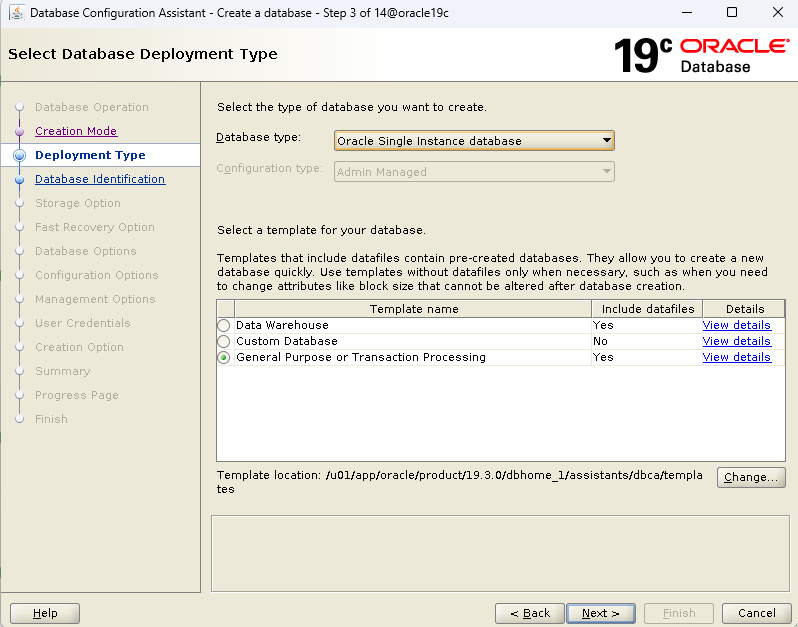Click General Purpose or Transaction Processing text
This screenshot has width=798, height=627.
pos(361,357)
